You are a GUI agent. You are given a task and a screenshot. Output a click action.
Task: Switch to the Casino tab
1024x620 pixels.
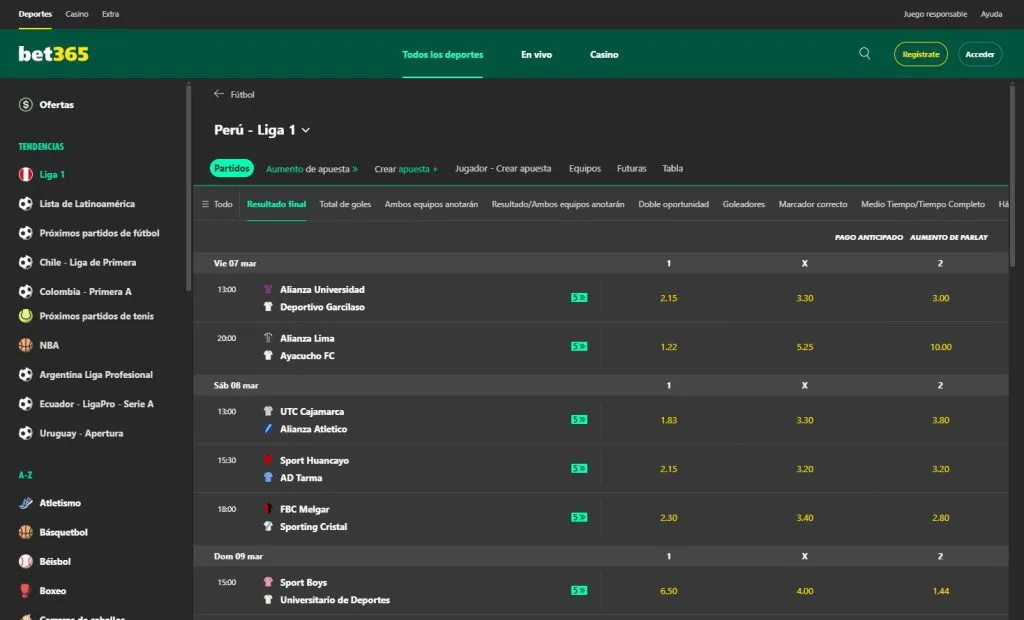604,54
